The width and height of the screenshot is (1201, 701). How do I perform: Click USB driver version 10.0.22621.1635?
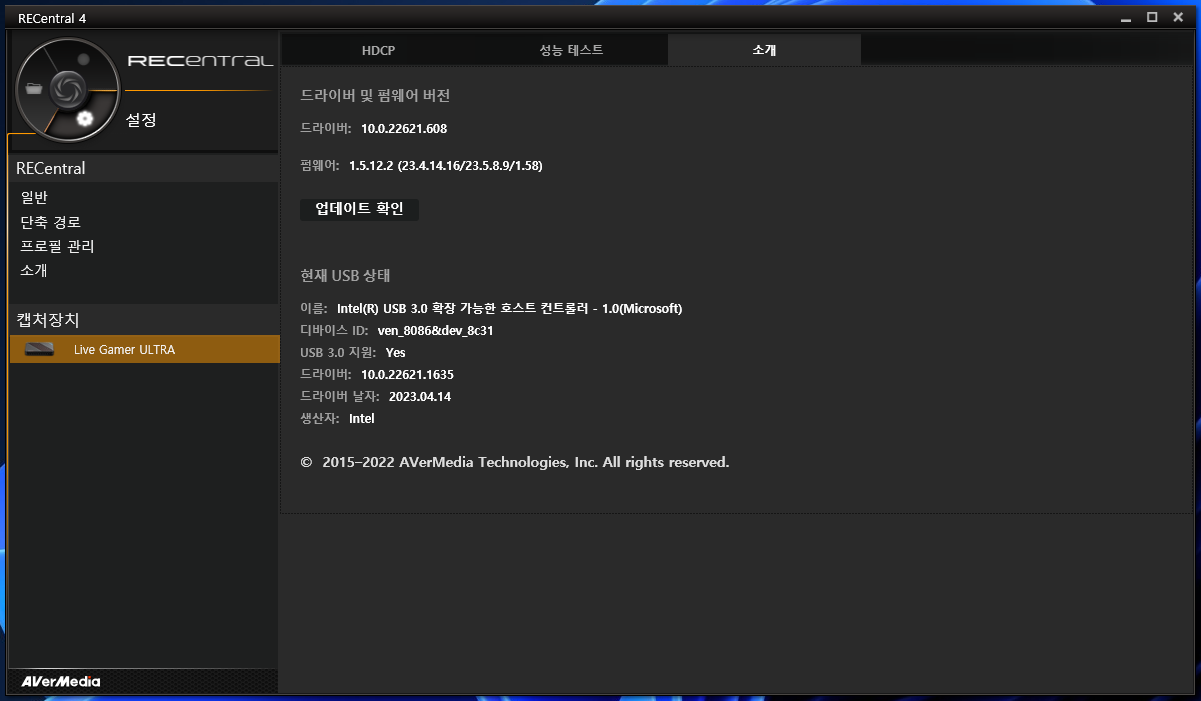[x=407, y=374]
